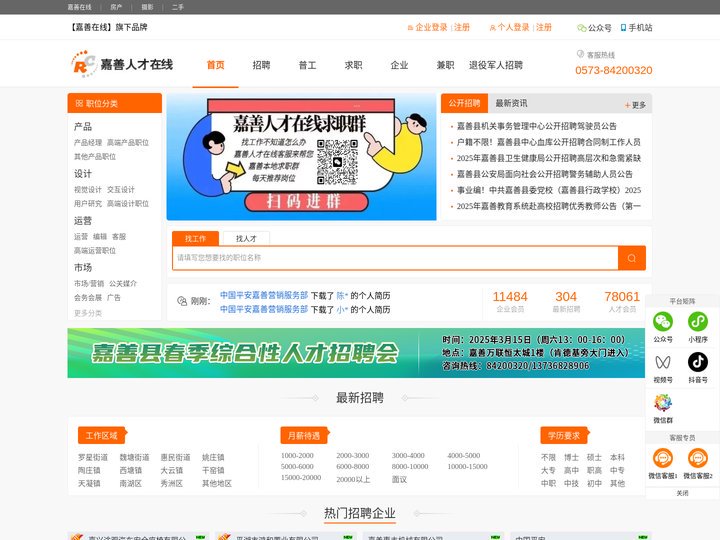Open the 企业 navigation item
Image resolution: width=720 pixels, height=540 pixels.
pos(399,65)
